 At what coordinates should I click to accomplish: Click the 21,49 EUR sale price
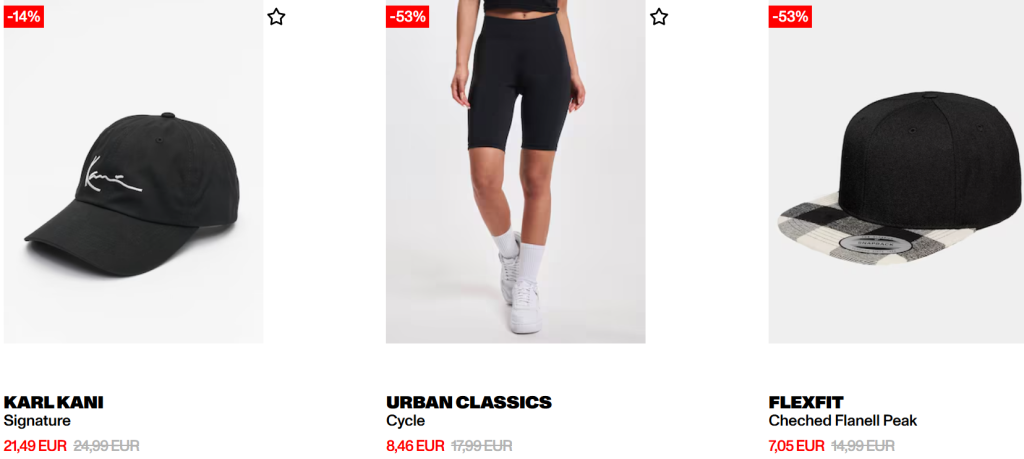coord(35,446)
